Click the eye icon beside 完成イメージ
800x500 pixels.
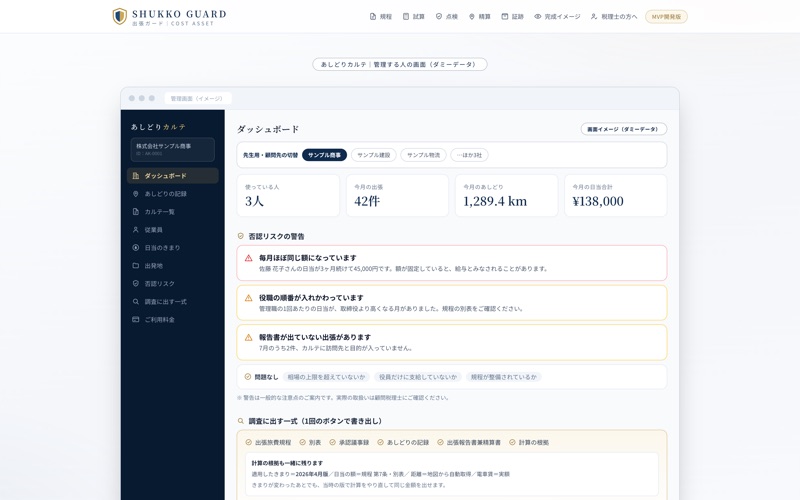click(x=538, y=17)
